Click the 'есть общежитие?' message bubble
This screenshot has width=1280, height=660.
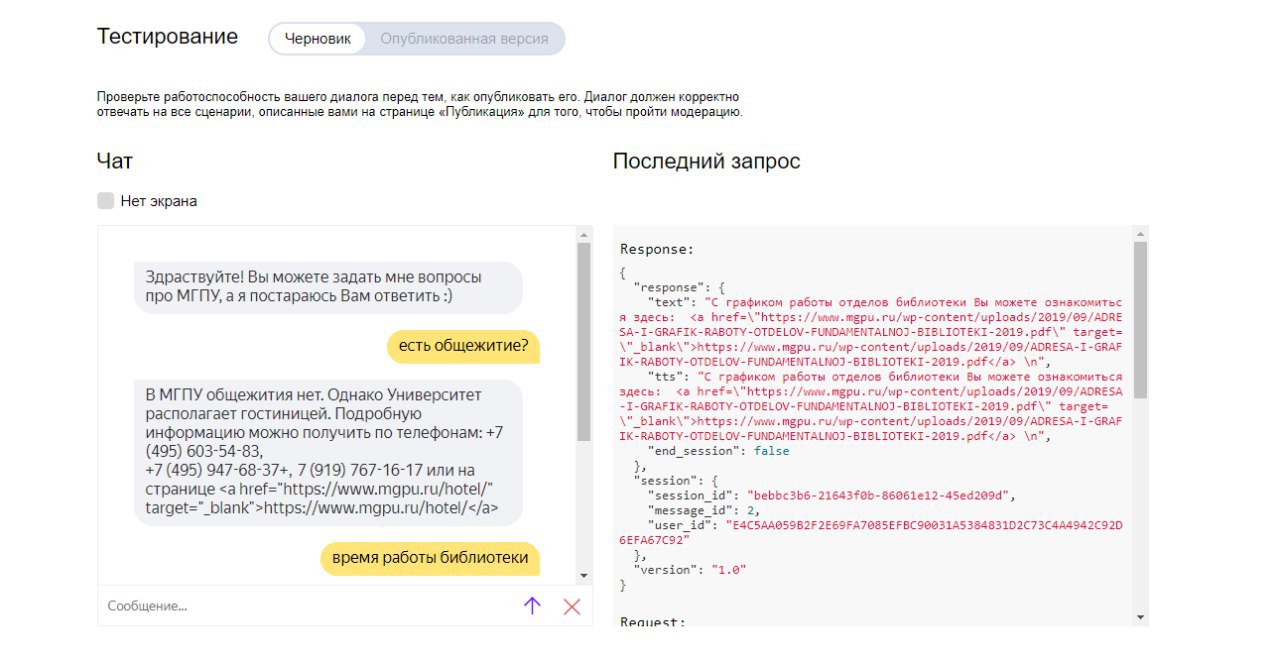[464, 347]
